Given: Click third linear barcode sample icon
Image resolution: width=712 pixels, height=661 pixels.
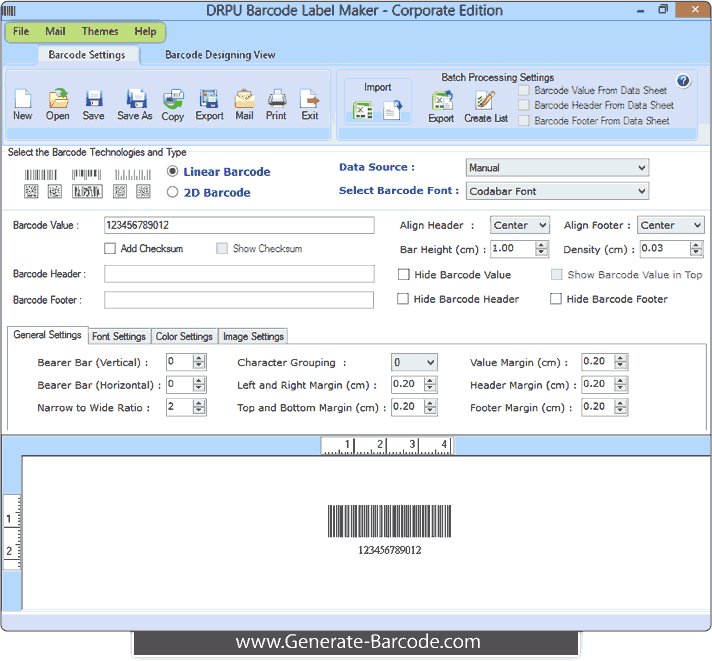Looking at the screenshot, I should [133, 175].
